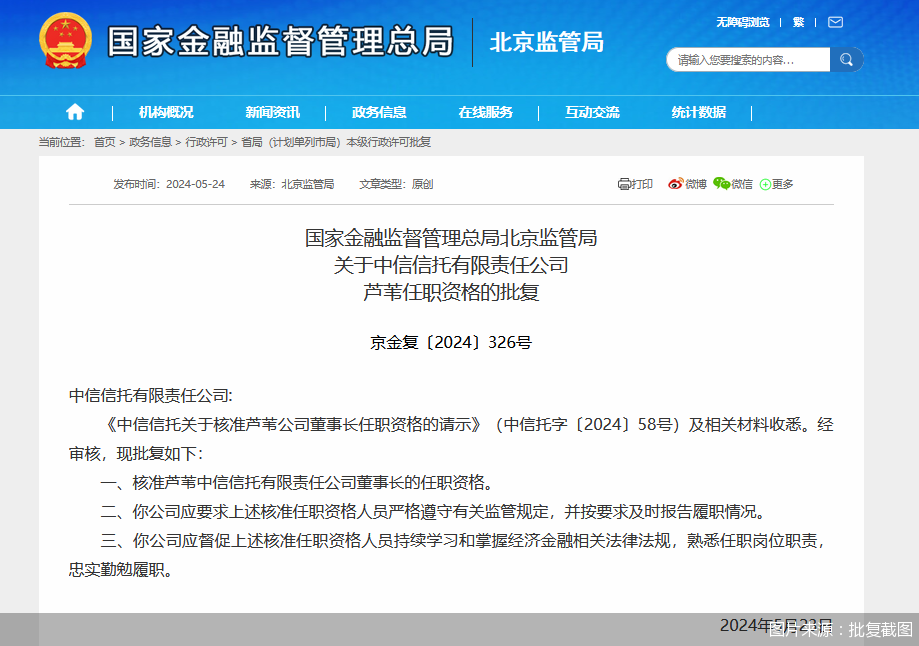919x646 pixels.
Task: Open the 在线服务 menu
Action: click(x=486, y=112)
